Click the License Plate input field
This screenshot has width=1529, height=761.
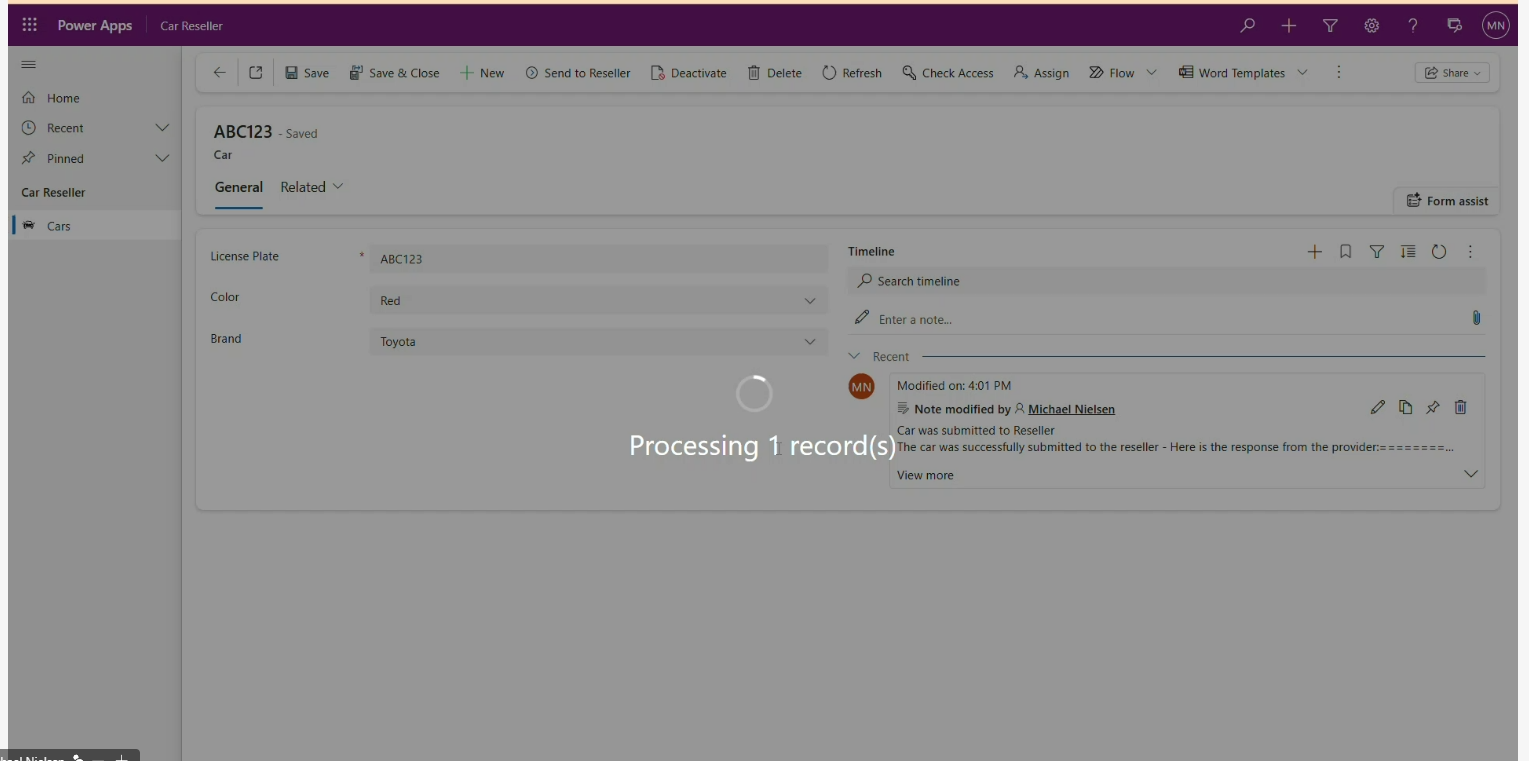coord(598,259)
